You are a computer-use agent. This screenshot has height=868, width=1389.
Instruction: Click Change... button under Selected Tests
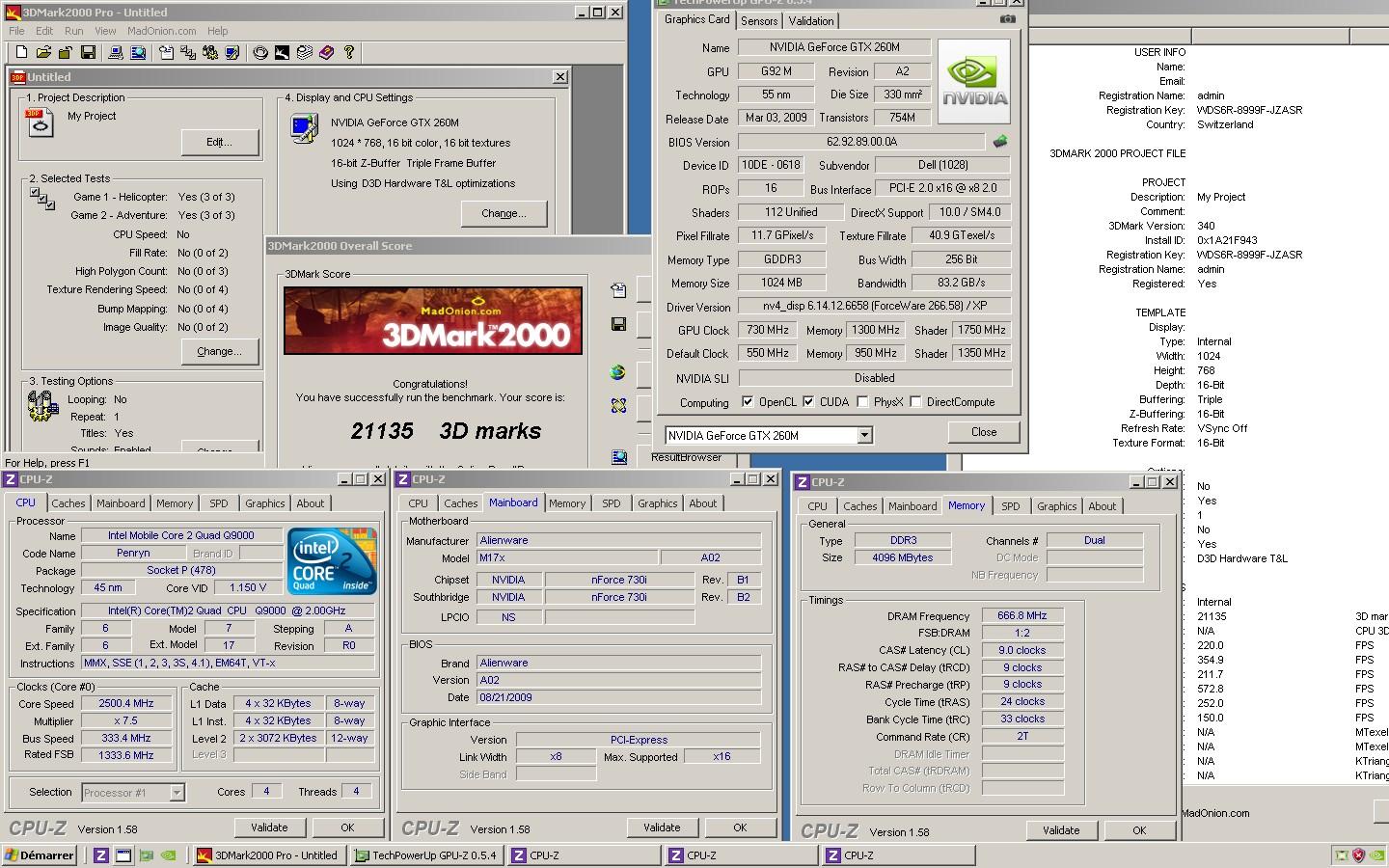pyautogui.click(x=220, y=351)
